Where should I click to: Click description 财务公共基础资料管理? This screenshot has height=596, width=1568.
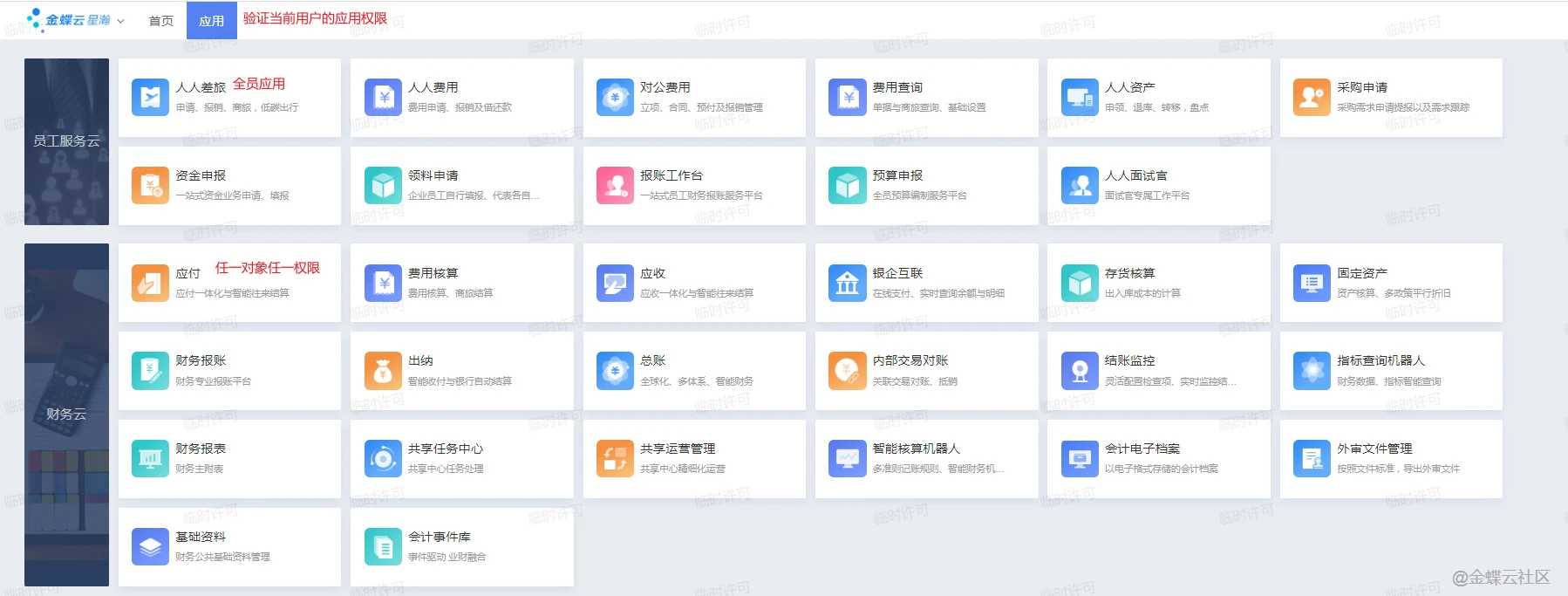pyautogui.click(x=222, y=557)
